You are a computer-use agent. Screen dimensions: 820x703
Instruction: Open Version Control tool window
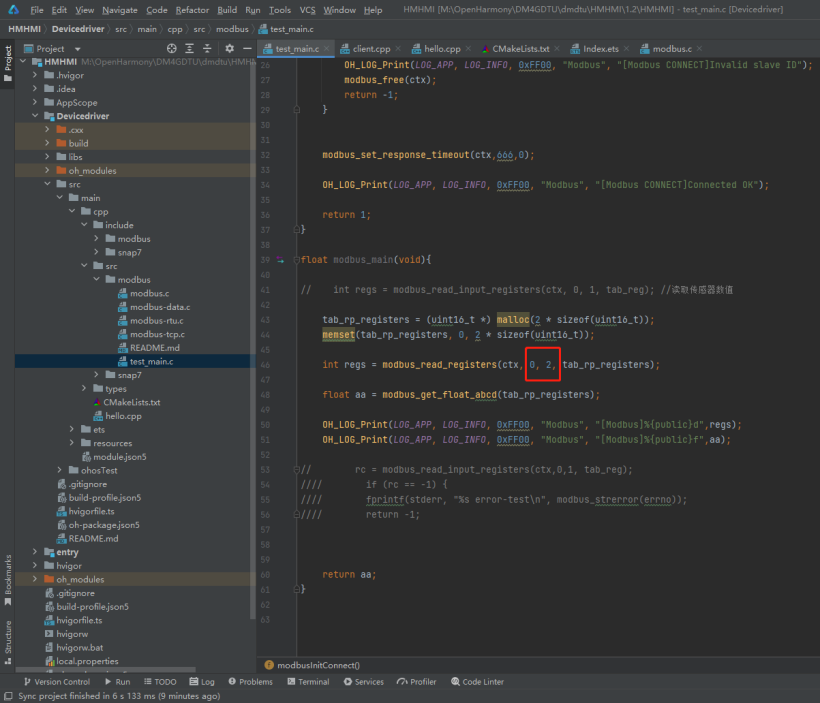tap(57, 682)
